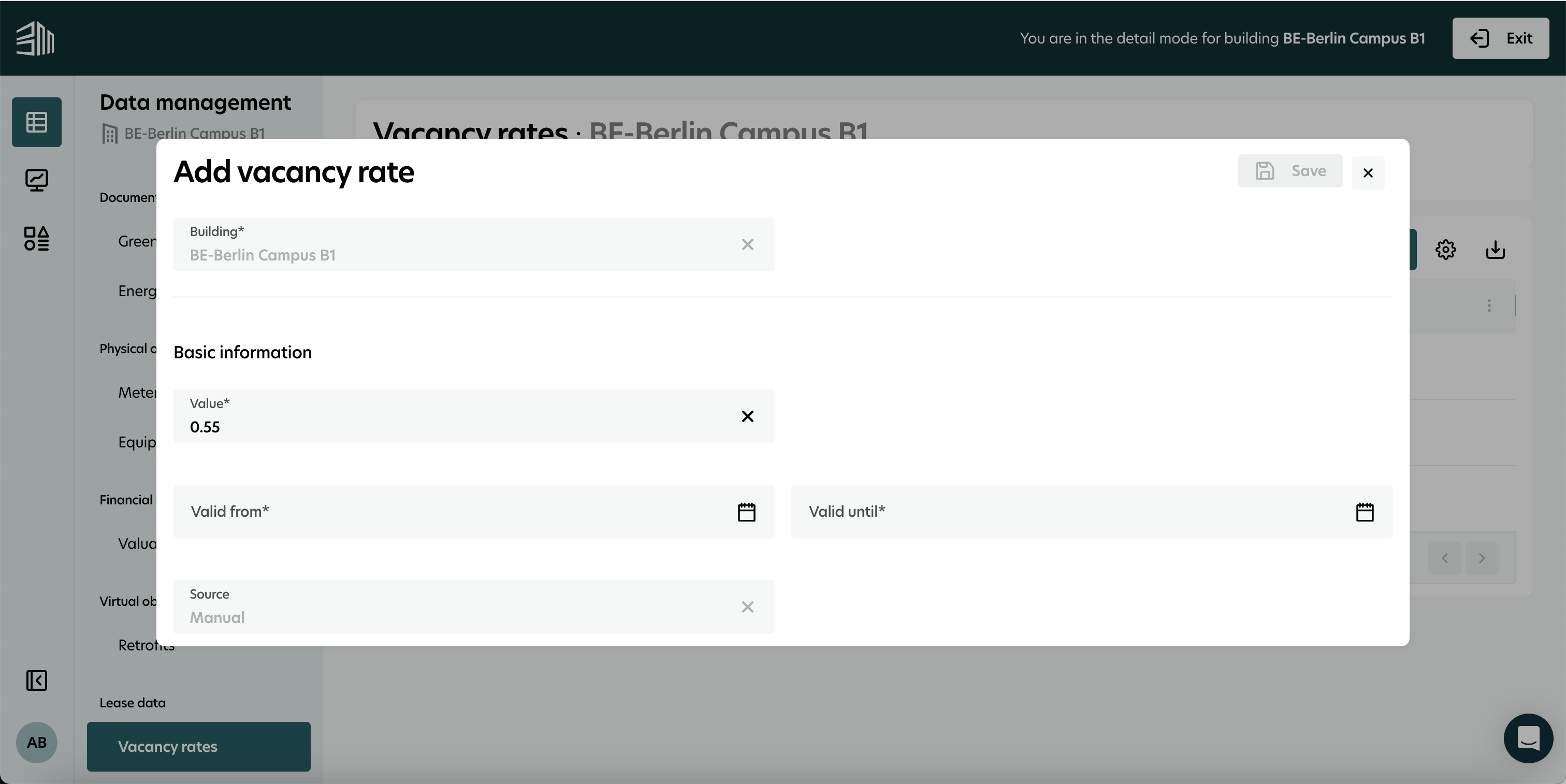The height and width of the screenshot is (784, 1566).
Task: Open the Valid until date picker
Action: point(1364,511)
